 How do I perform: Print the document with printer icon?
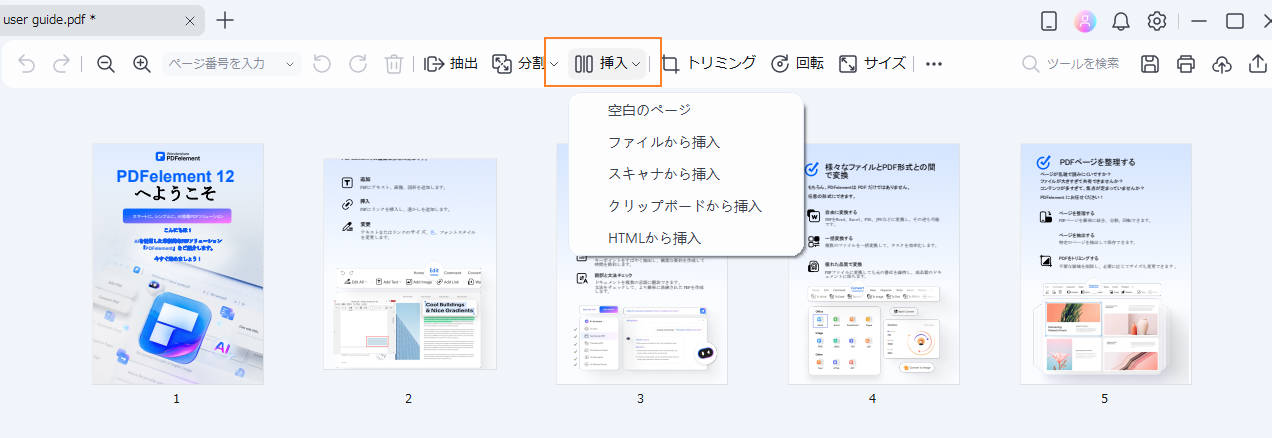[1186, 64]
